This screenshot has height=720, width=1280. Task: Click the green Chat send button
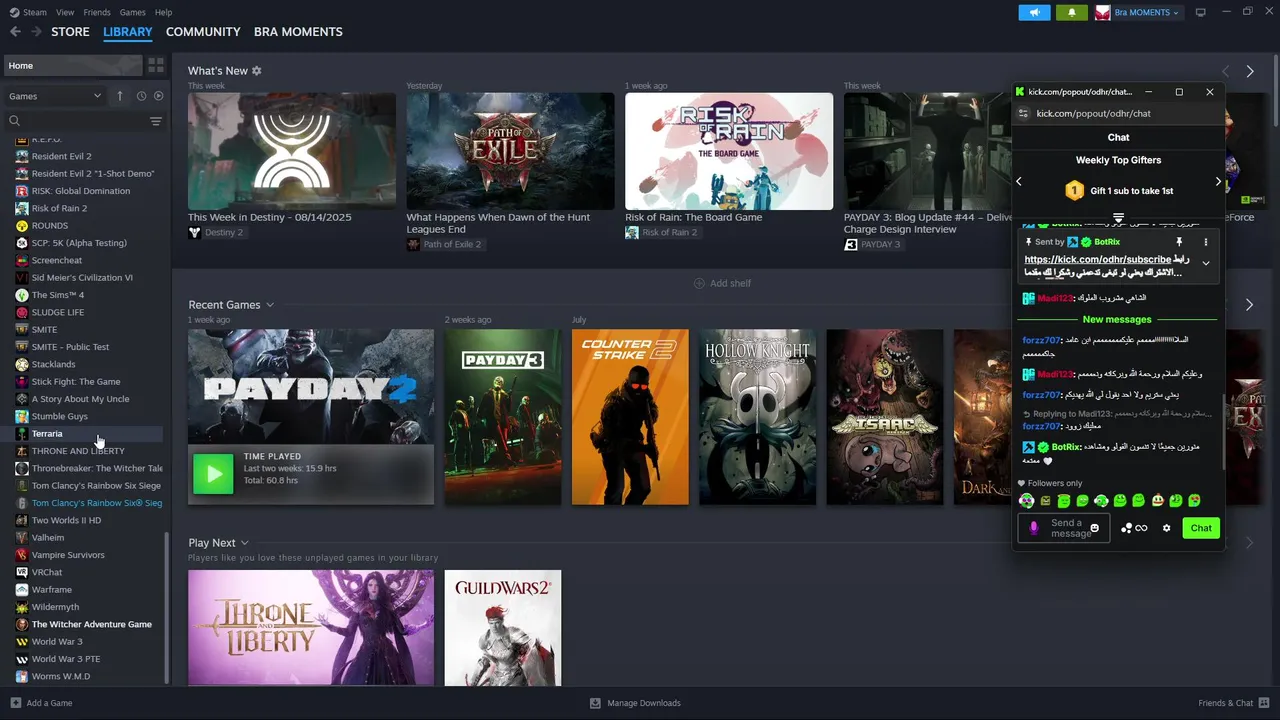(x=1201, y=528)
